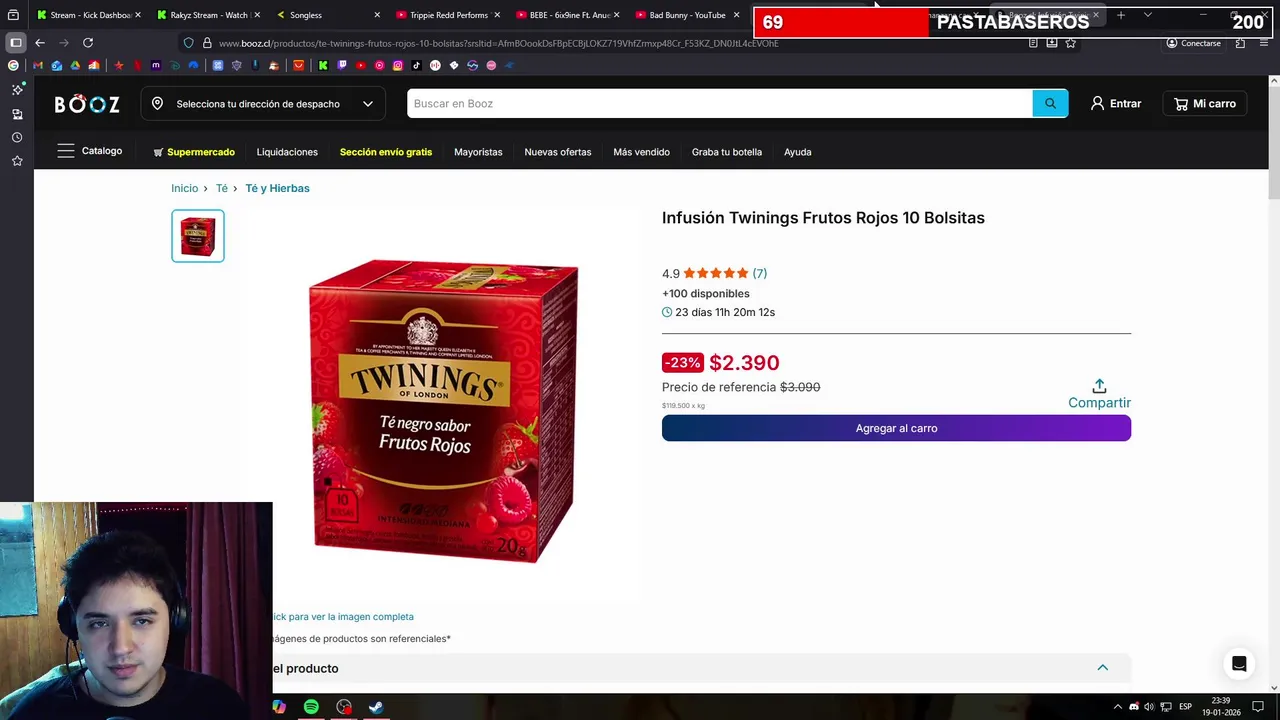
Task: Open the chat support bubble icon
Action: point(1239,664)
